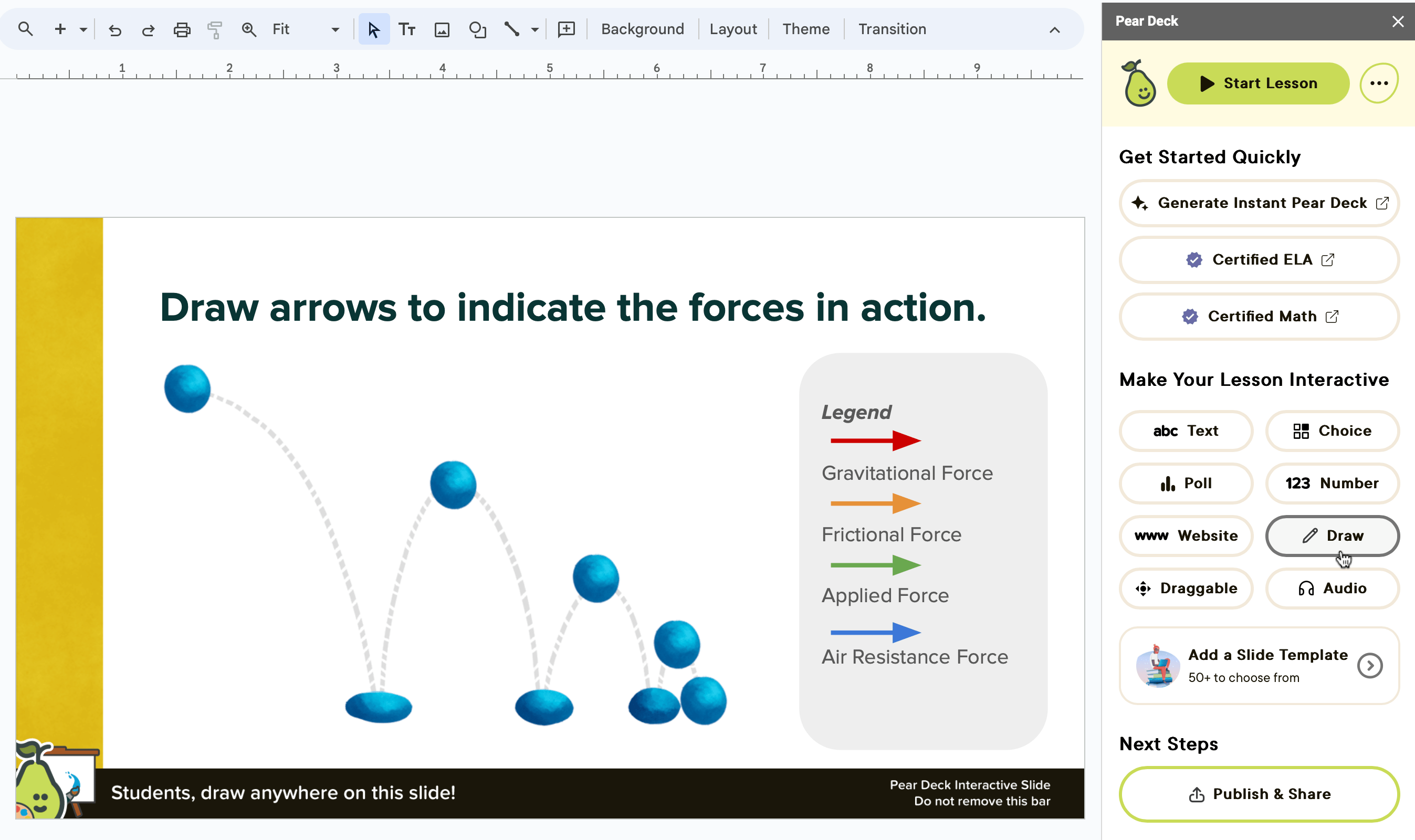Collapse the toolbar with the up chevron

1054,30
